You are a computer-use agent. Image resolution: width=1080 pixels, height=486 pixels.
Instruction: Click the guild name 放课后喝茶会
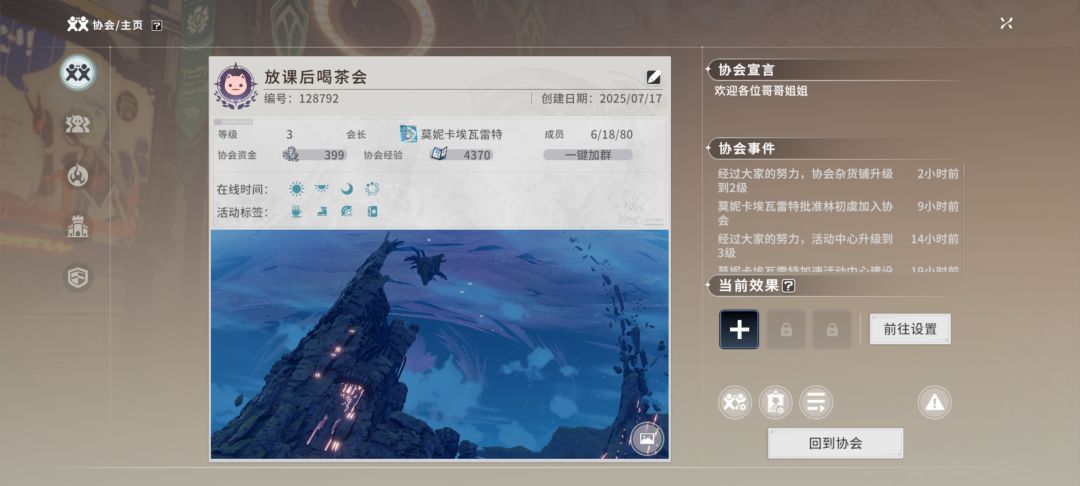click(x=315, y=77)
